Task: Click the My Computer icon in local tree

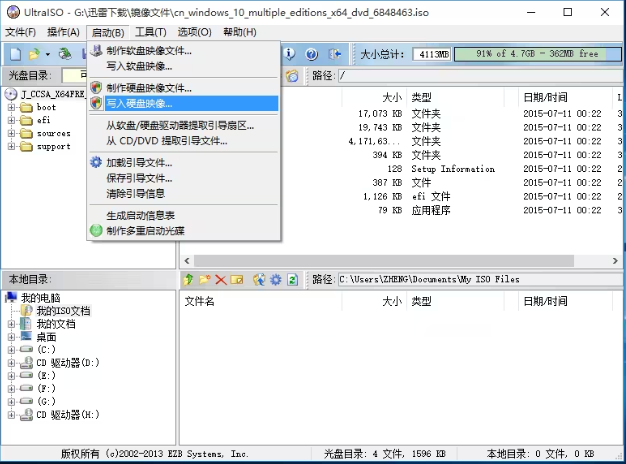Action: tap(11, 297)
